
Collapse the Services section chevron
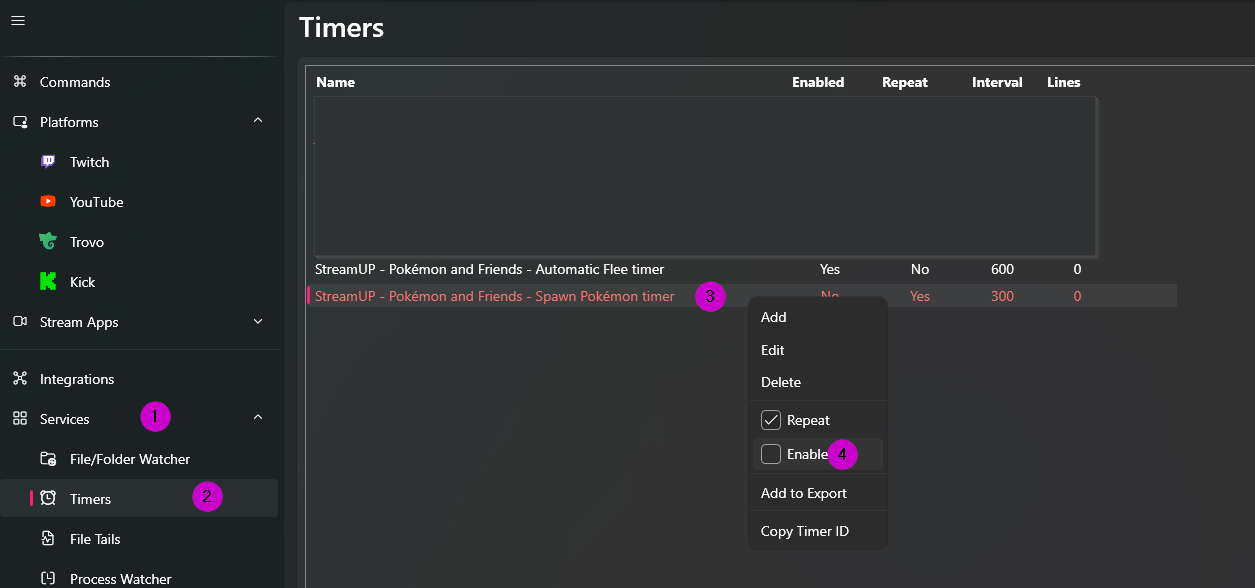(x=258, y=418)
